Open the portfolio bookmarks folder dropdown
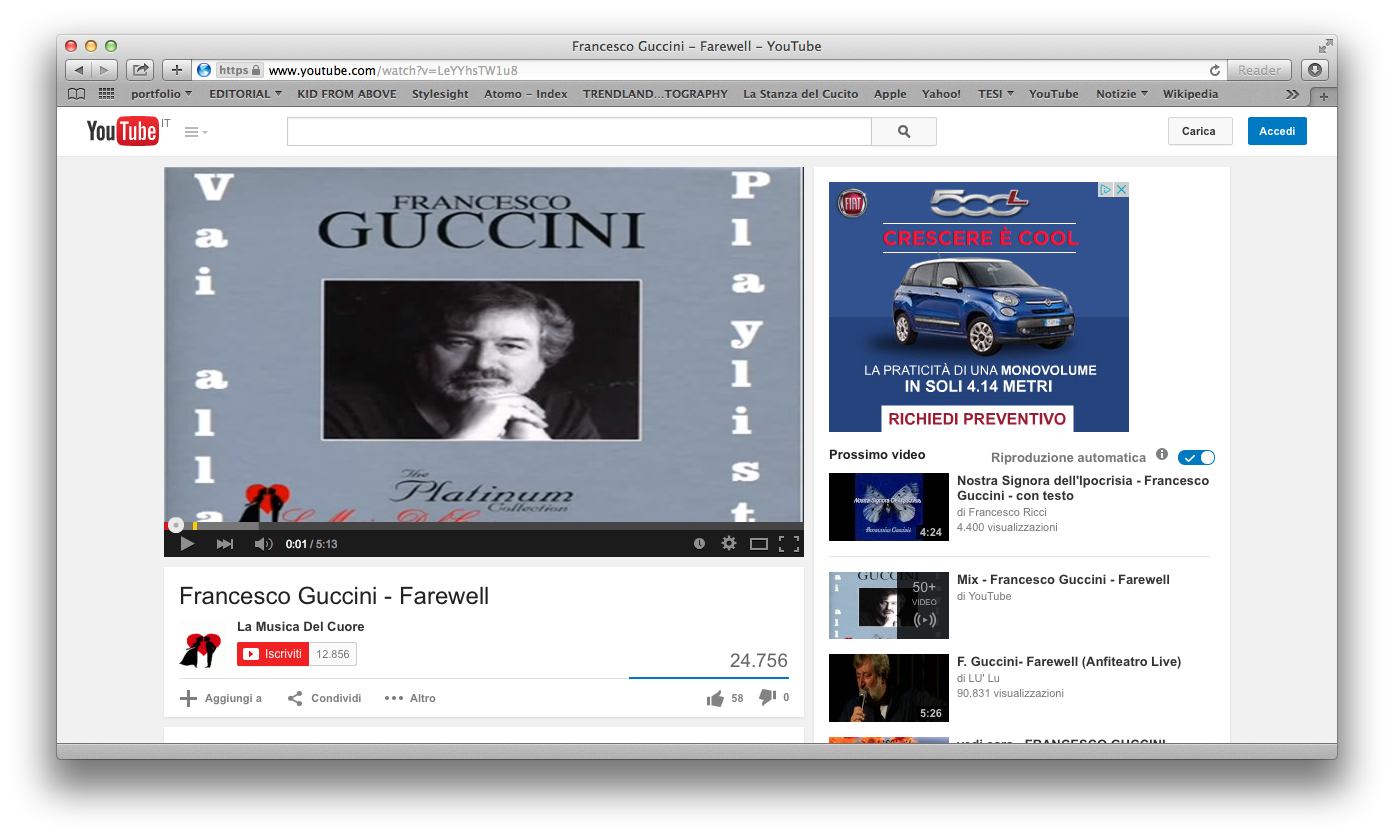The width and height of the screenshot is (1394, 838). pos(161,94)
